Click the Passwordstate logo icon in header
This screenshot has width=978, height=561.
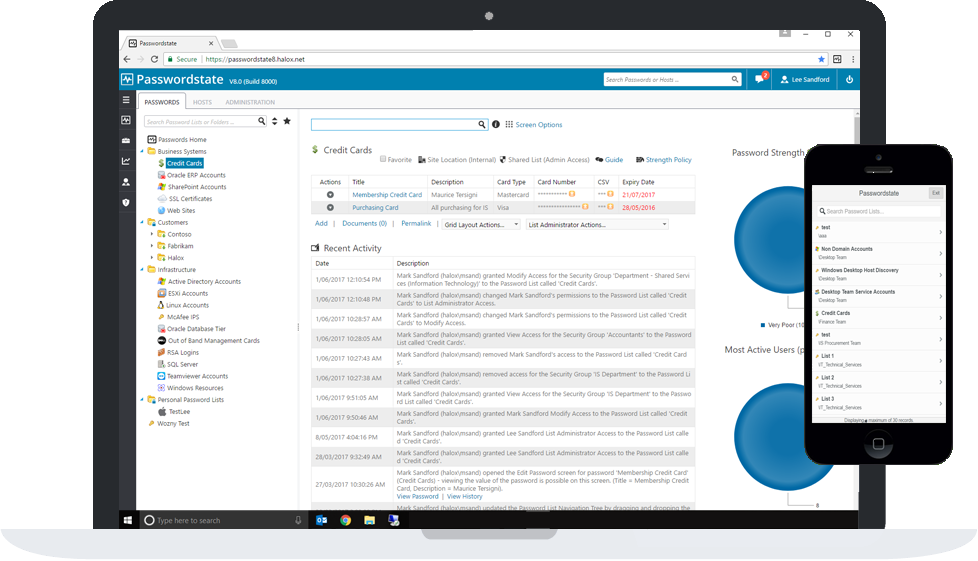tap(127, 79)
